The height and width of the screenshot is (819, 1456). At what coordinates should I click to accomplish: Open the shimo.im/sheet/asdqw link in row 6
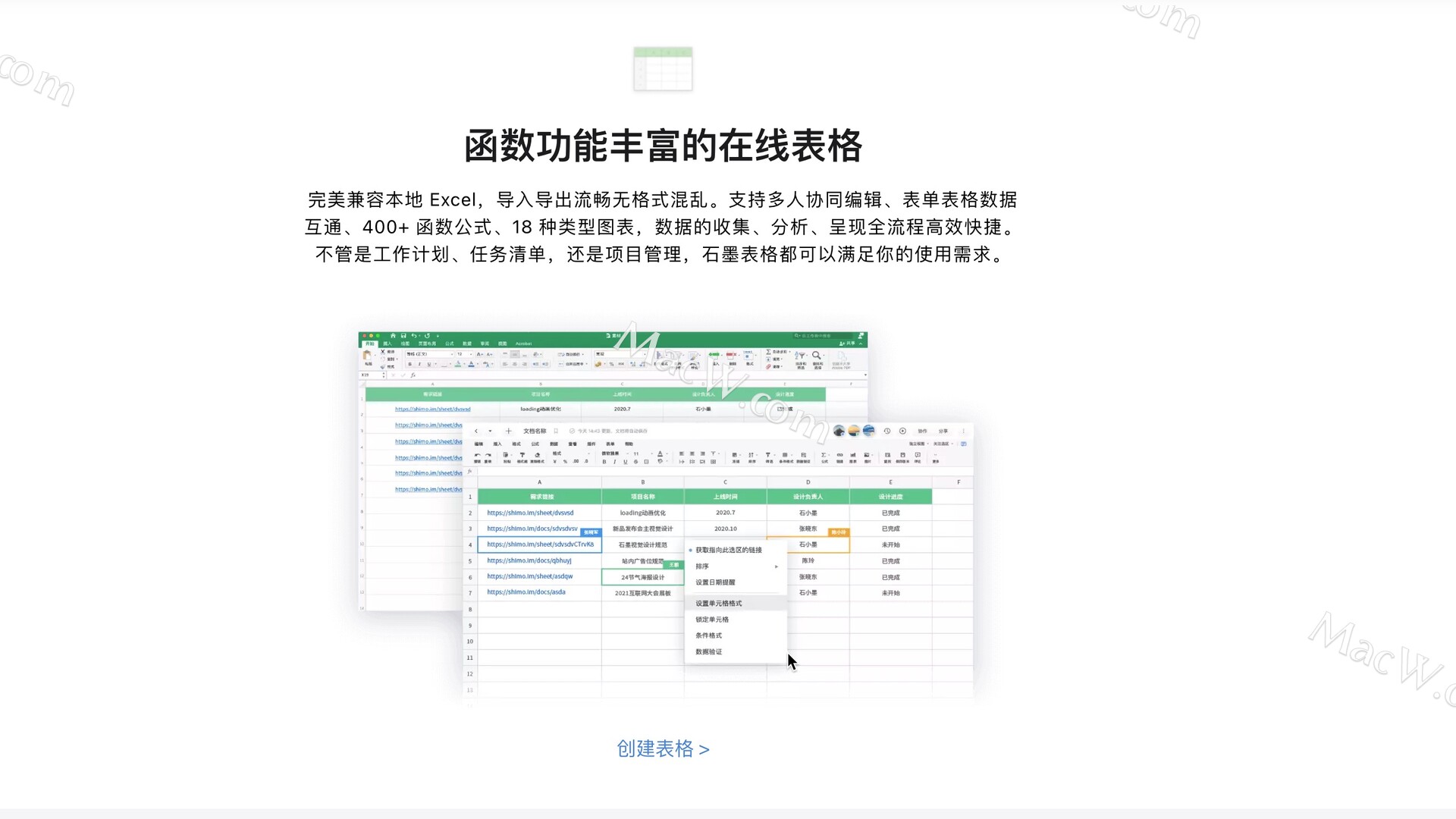(530, 576)
